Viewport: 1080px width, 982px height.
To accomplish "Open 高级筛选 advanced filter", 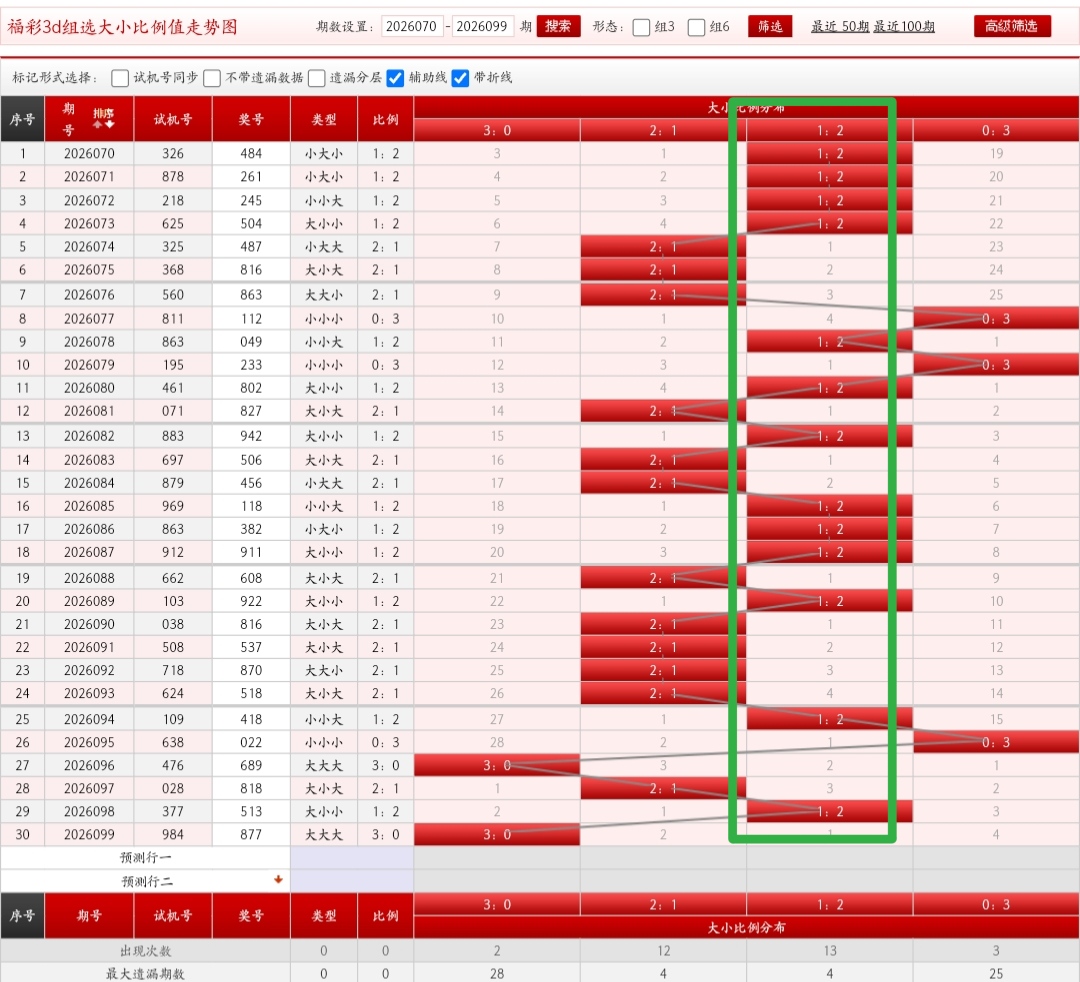I will pyautogui.click(x=1012, y=26).
